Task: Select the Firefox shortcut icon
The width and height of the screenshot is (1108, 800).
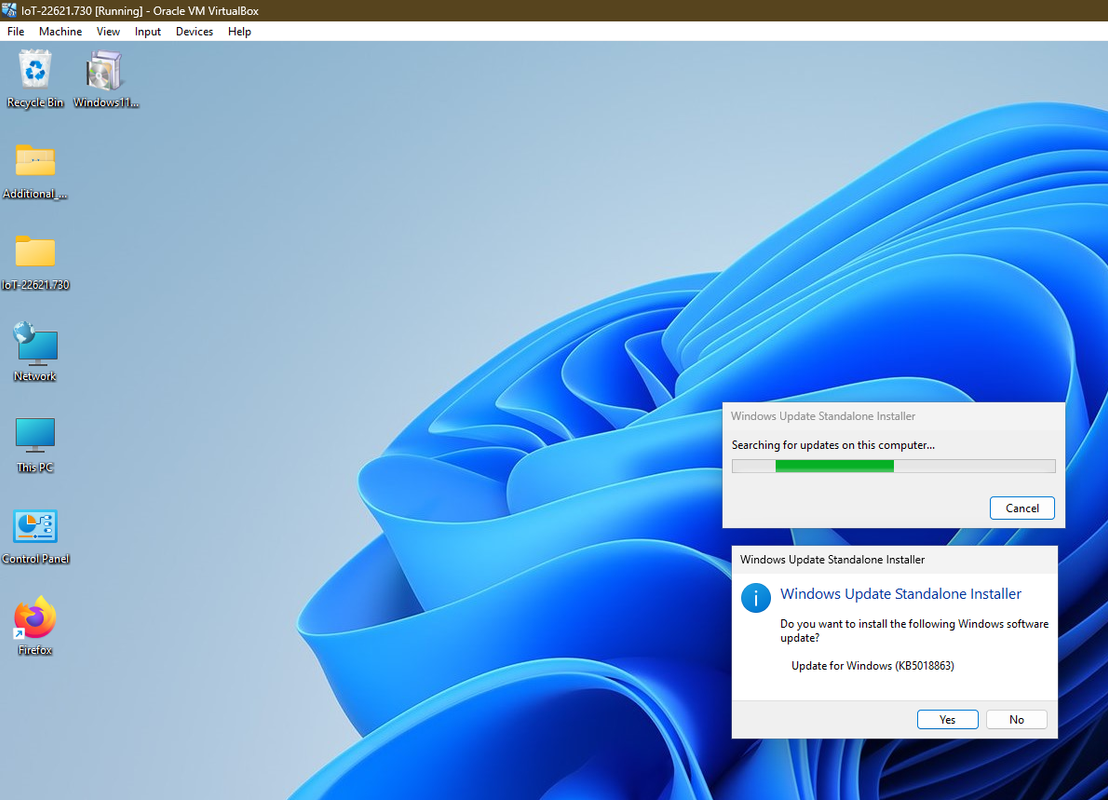Action: [35, 626]
